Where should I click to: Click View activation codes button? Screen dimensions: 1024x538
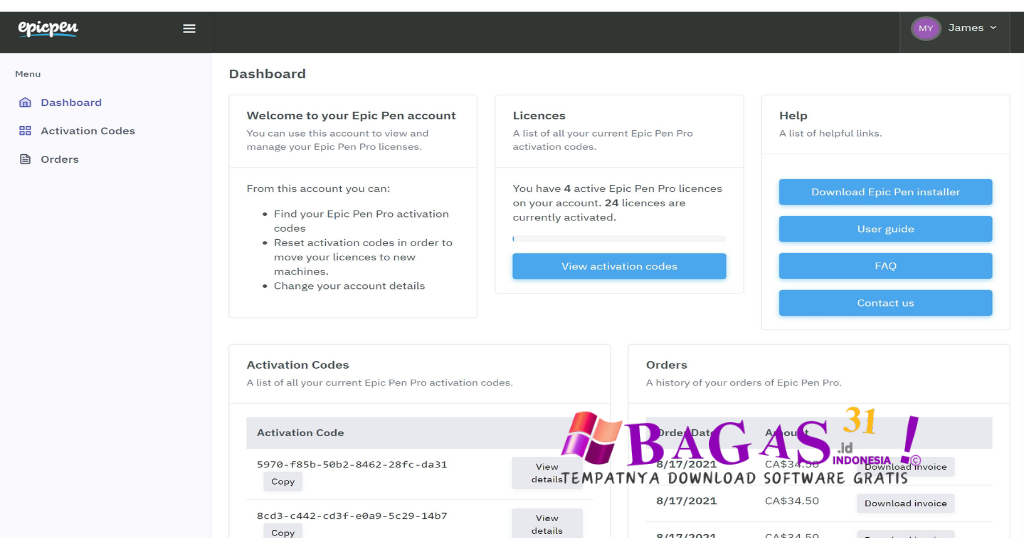point(619,266)
